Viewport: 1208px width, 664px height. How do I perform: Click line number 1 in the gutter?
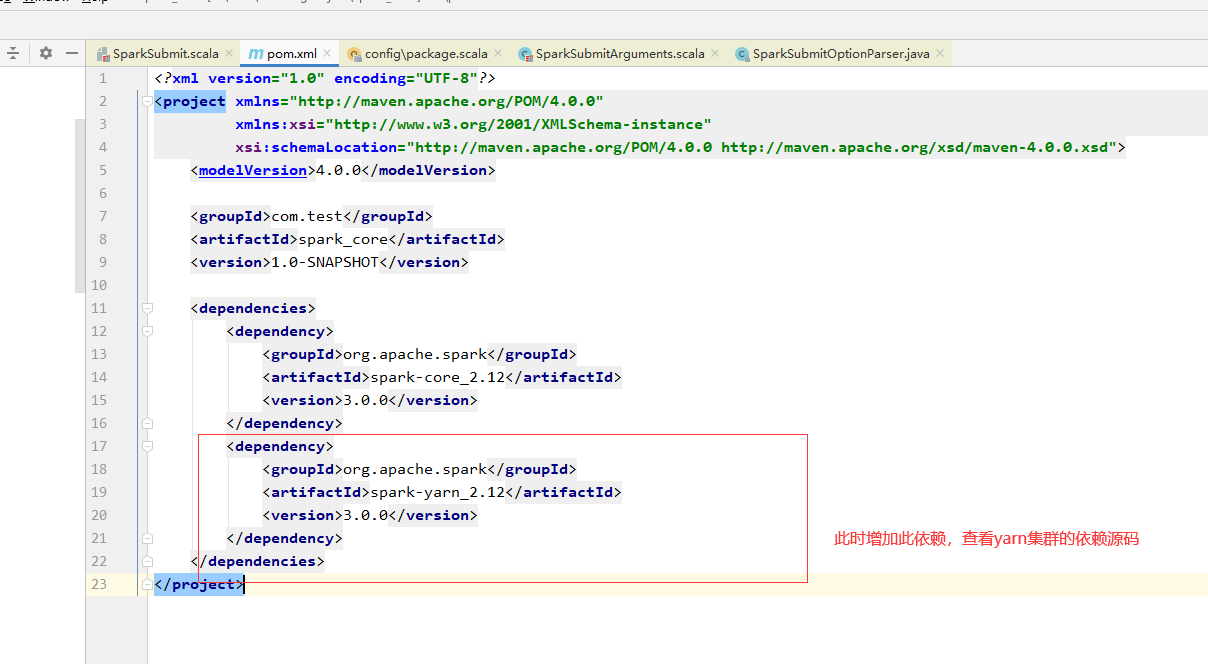102,78
